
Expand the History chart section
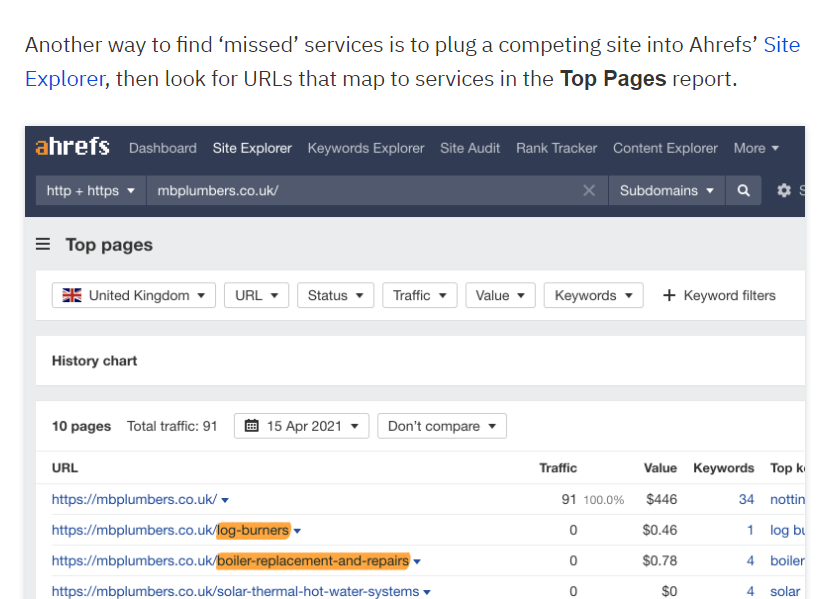(94, 361)
